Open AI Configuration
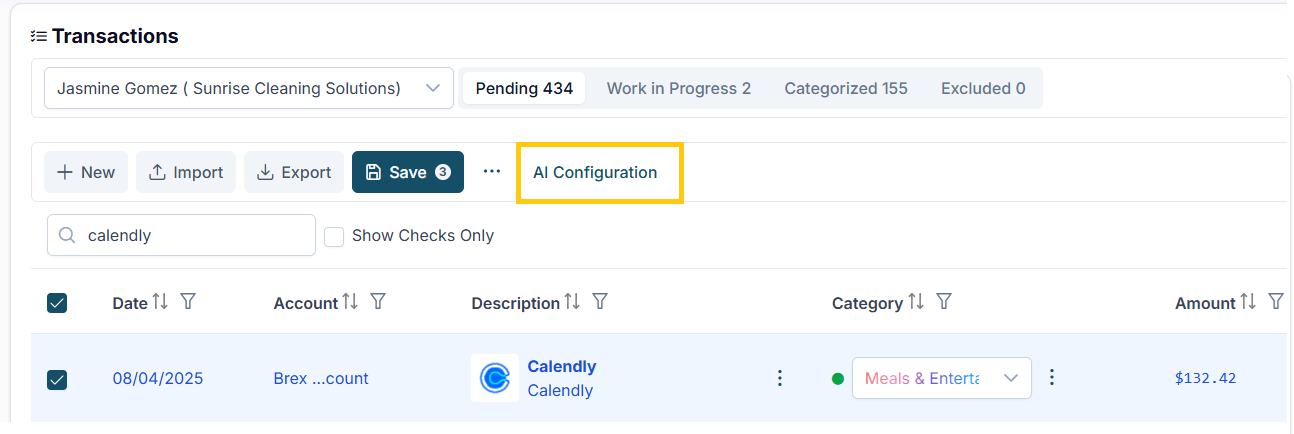The height and width of the screenshot is (434, 1294). pyautogui.click(x=595, y=172)
